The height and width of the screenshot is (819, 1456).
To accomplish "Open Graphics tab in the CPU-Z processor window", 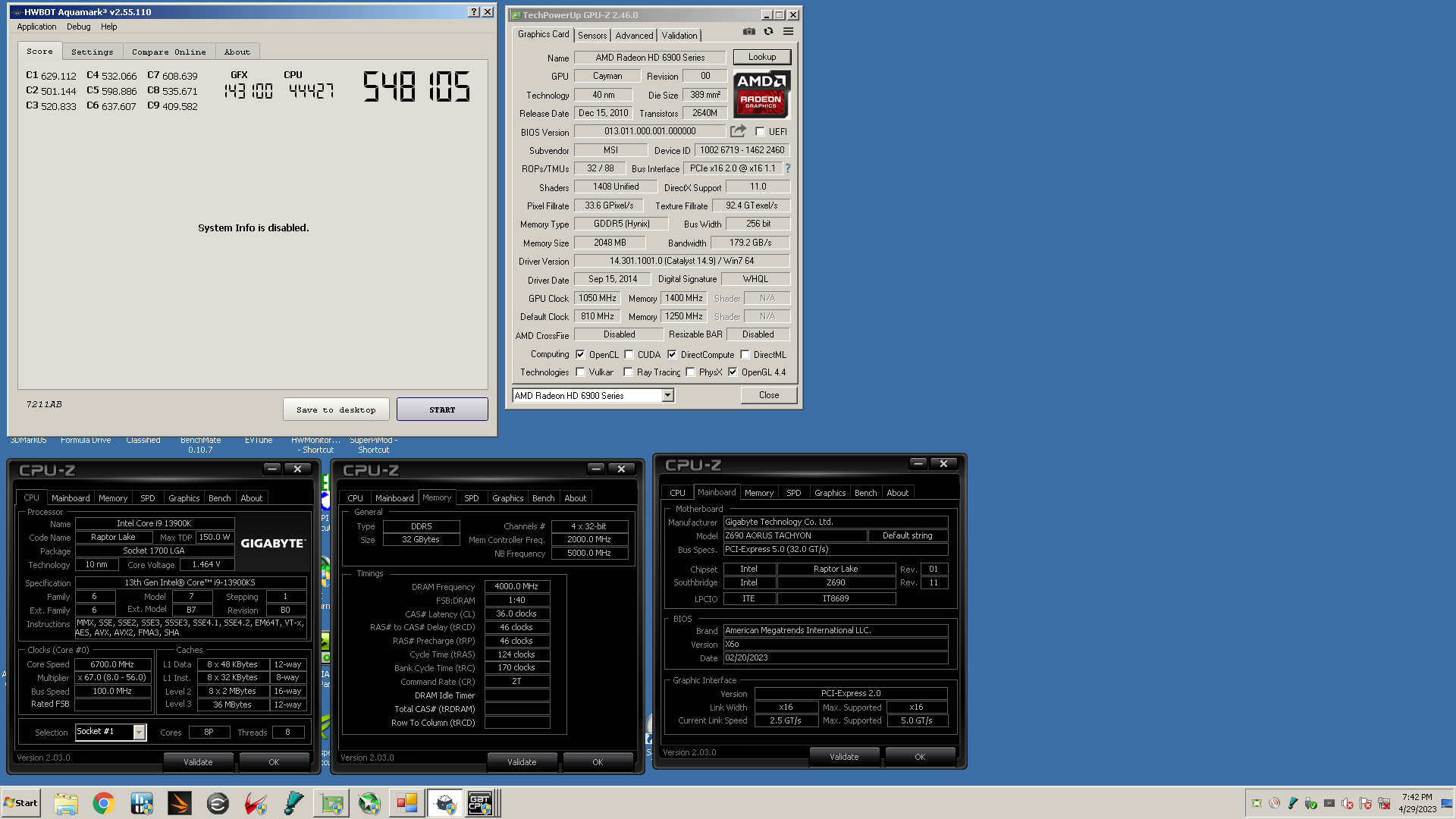I will pyautogui.click(x=184, y=498).
